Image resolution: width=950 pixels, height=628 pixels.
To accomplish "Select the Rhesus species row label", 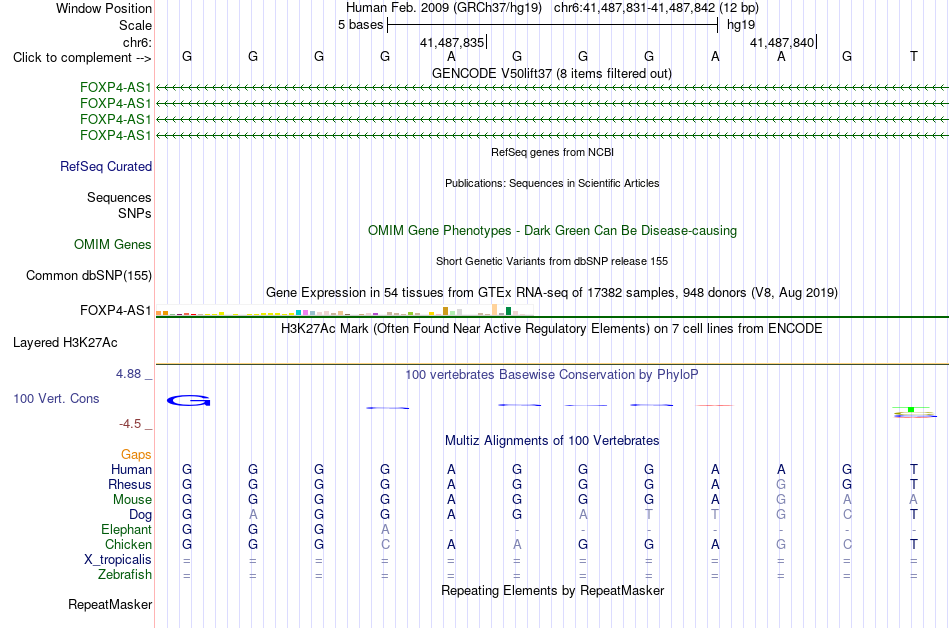I will pyautogui.click(x=130, y=484).
